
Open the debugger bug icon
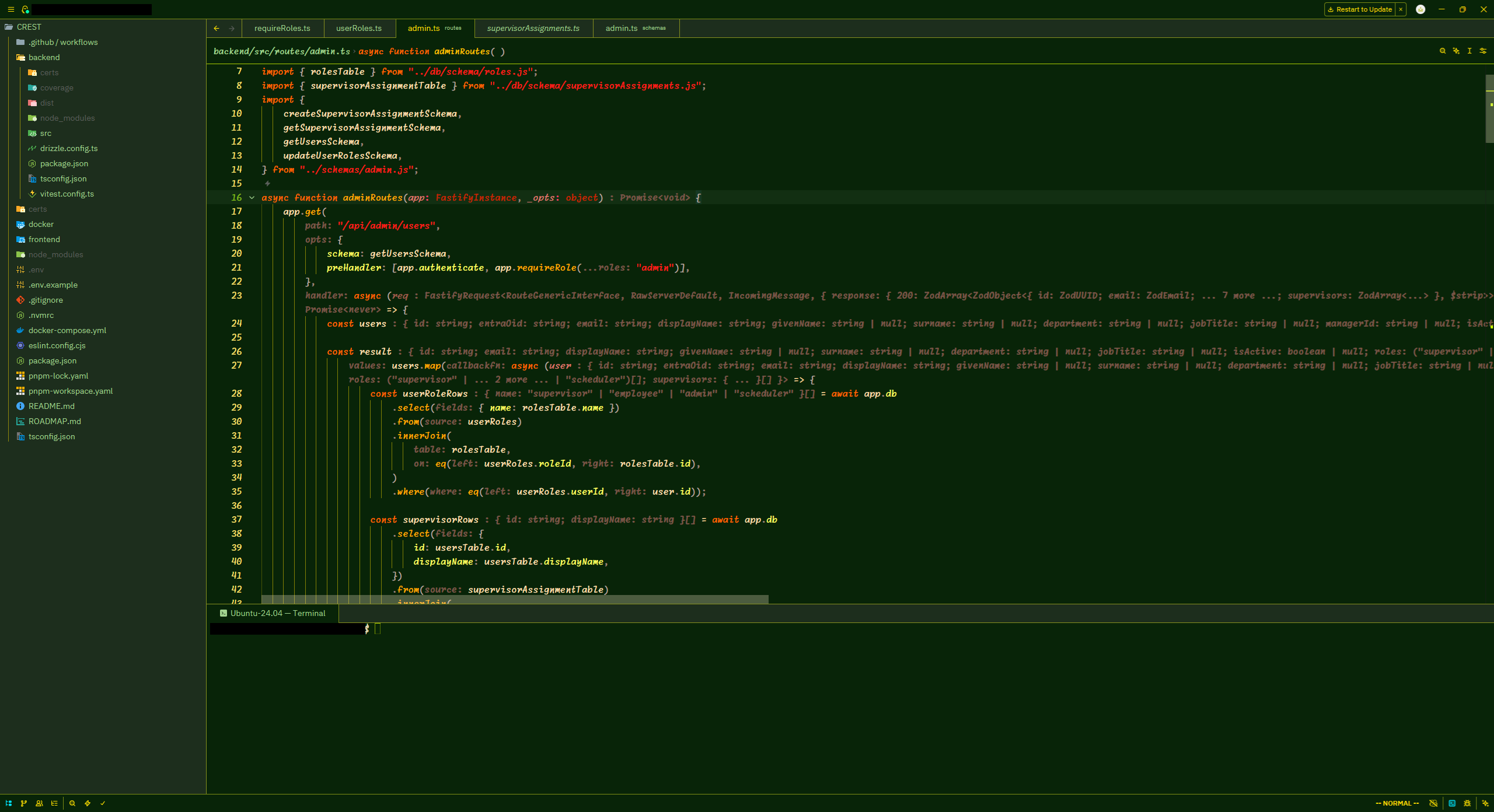1467,803
